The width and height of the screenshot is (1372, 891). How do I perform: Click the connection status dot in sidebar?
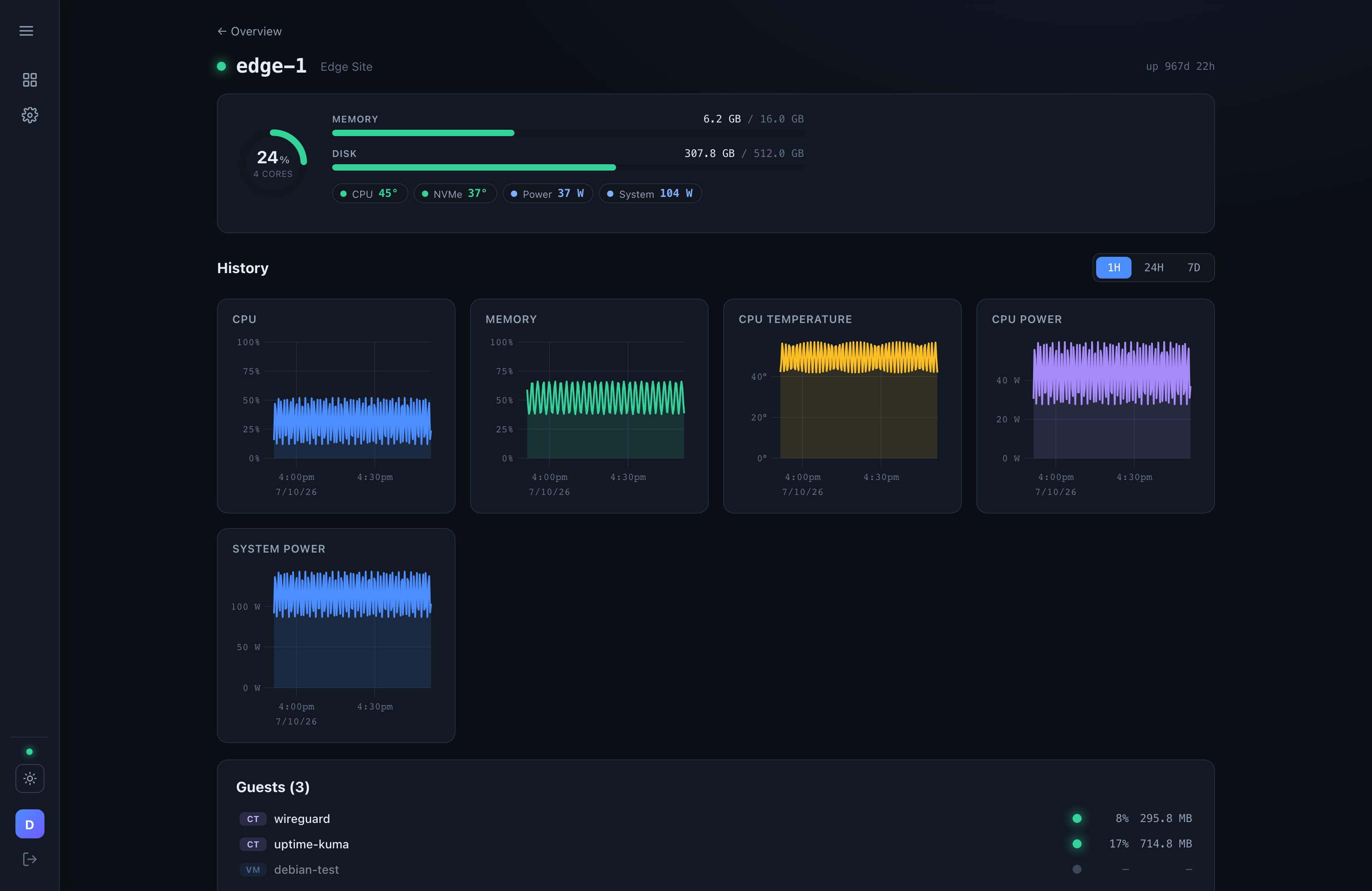tap(29, 752)
